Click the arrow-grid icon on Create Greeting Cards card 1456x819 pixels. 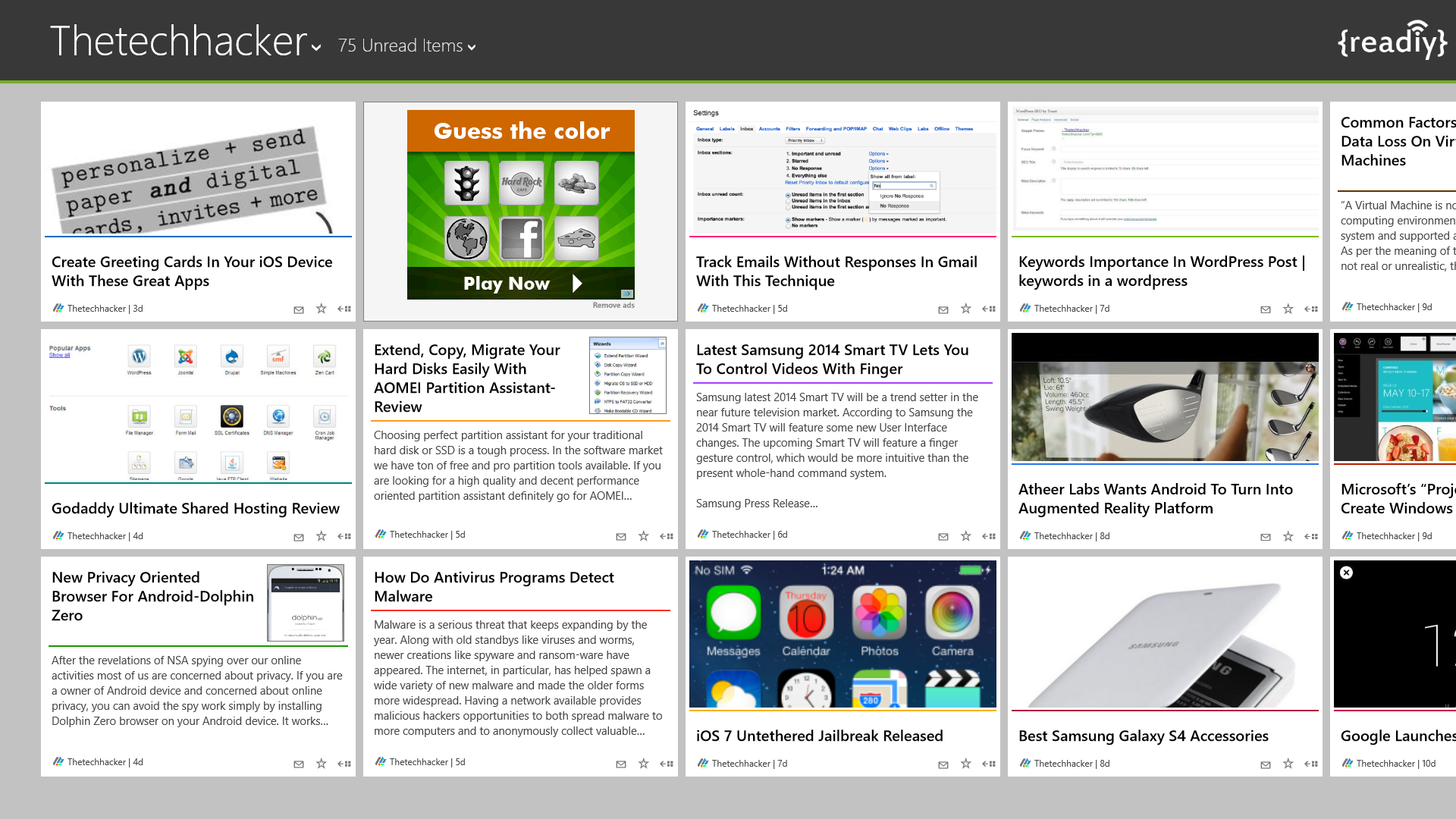pos(344,309)
